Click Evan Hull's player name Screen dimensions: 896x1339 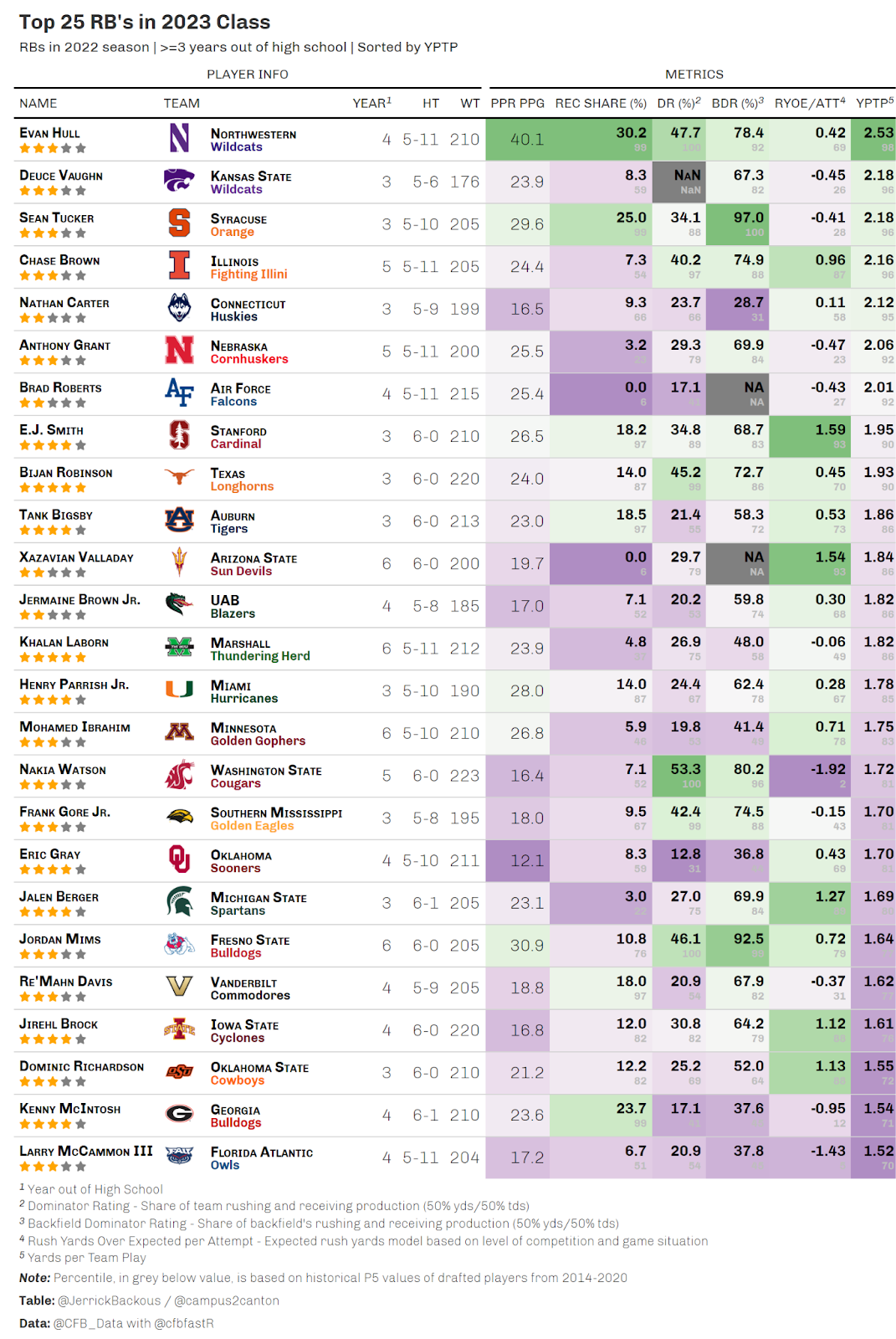(x=50, y=133)
